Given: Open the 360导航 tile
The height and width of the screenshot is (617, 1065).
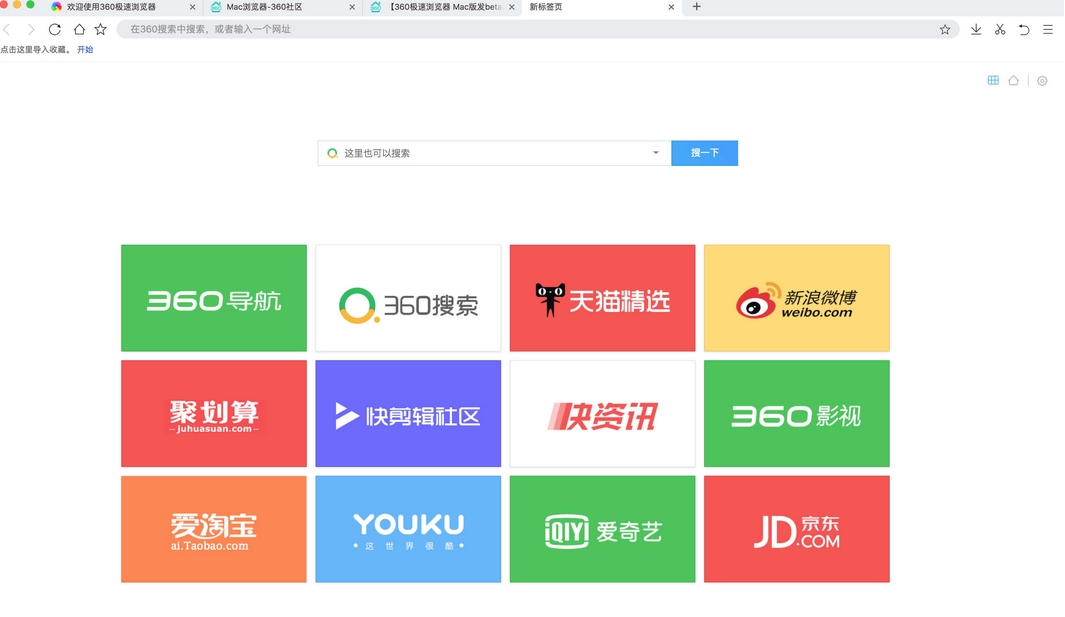Looking at the screenshot, I should click(214, 298).
